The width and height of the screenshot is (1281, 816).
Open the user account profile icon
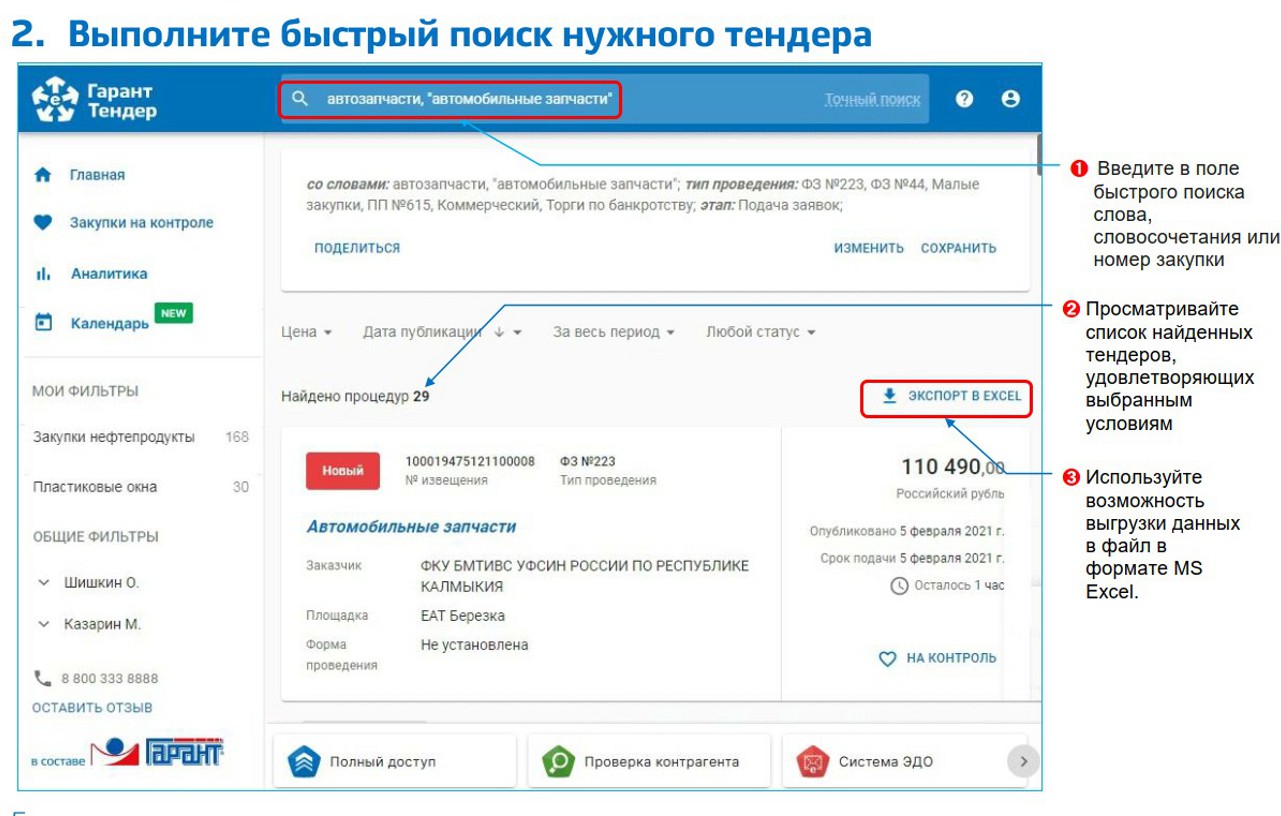1010,99
